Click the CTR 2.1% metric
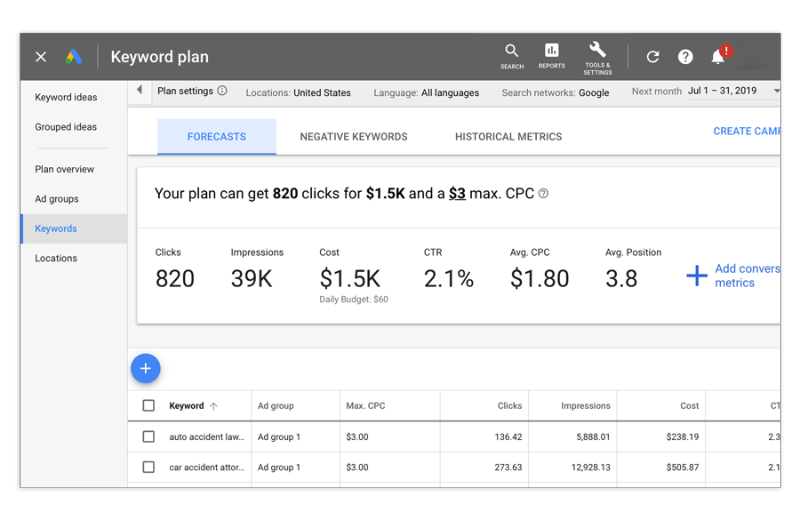The image size is (800, 520). coord(448,269)
